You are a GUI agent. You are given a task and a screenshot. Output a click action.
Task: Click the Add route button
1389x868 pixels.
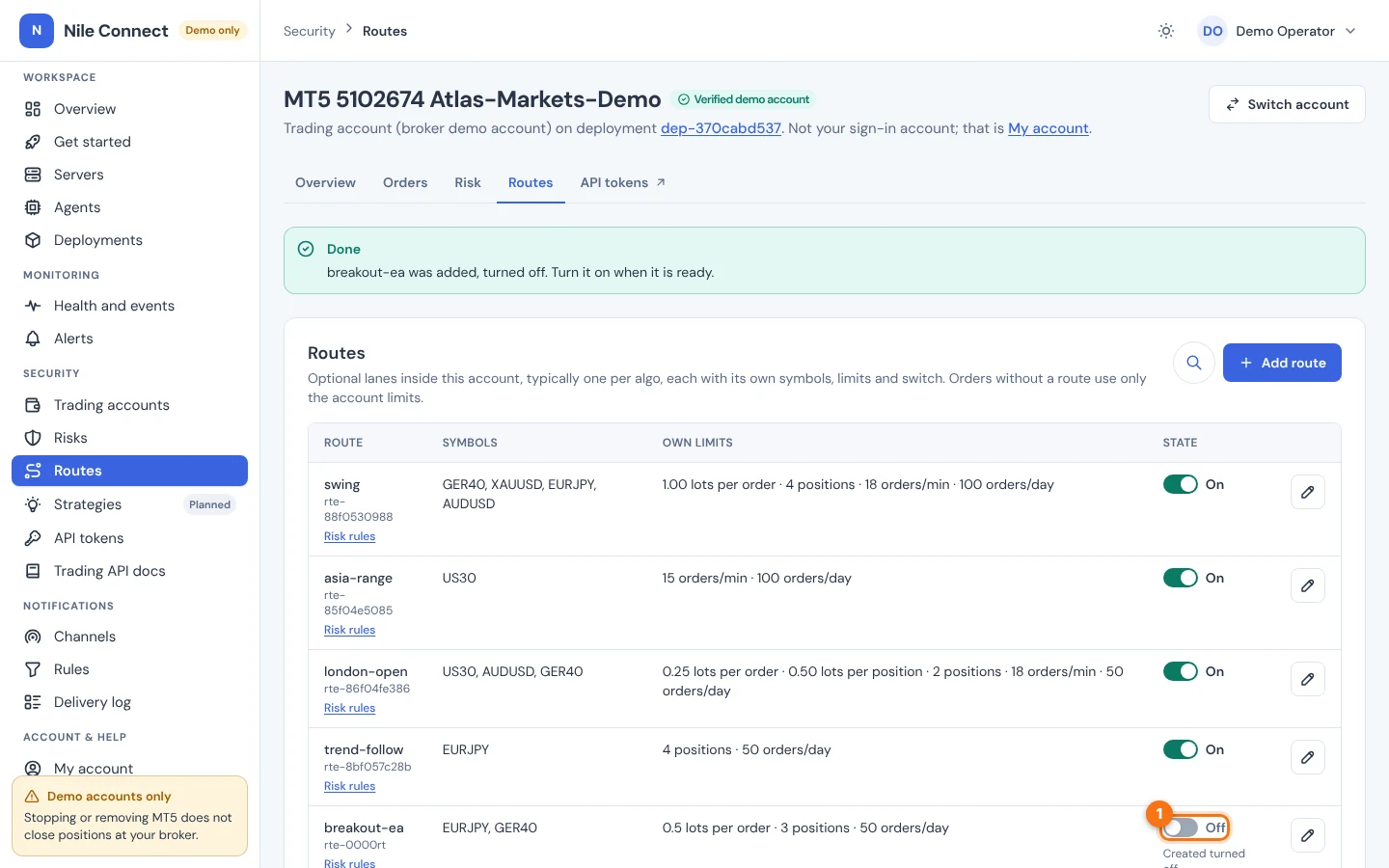click(x=1282, y=363)
